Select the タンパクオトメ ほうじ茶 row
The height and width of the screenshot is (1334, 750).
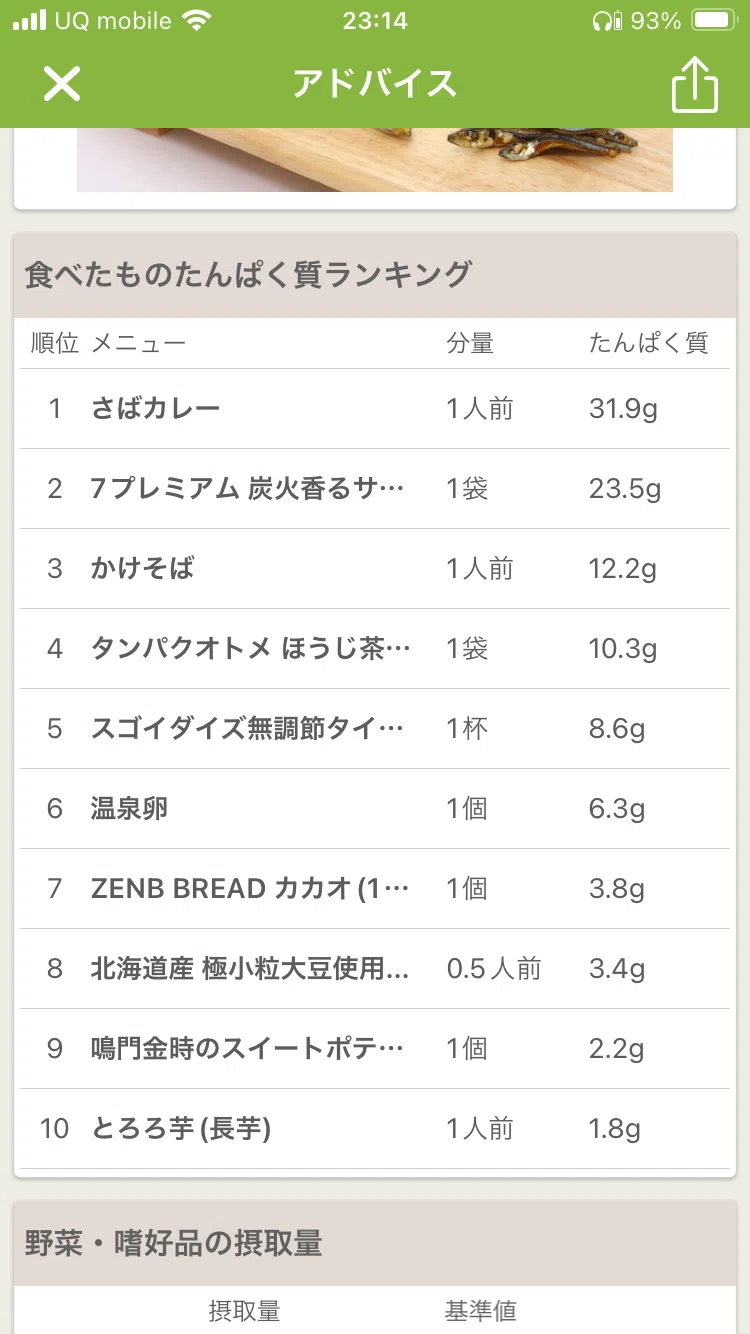(375, 649)
